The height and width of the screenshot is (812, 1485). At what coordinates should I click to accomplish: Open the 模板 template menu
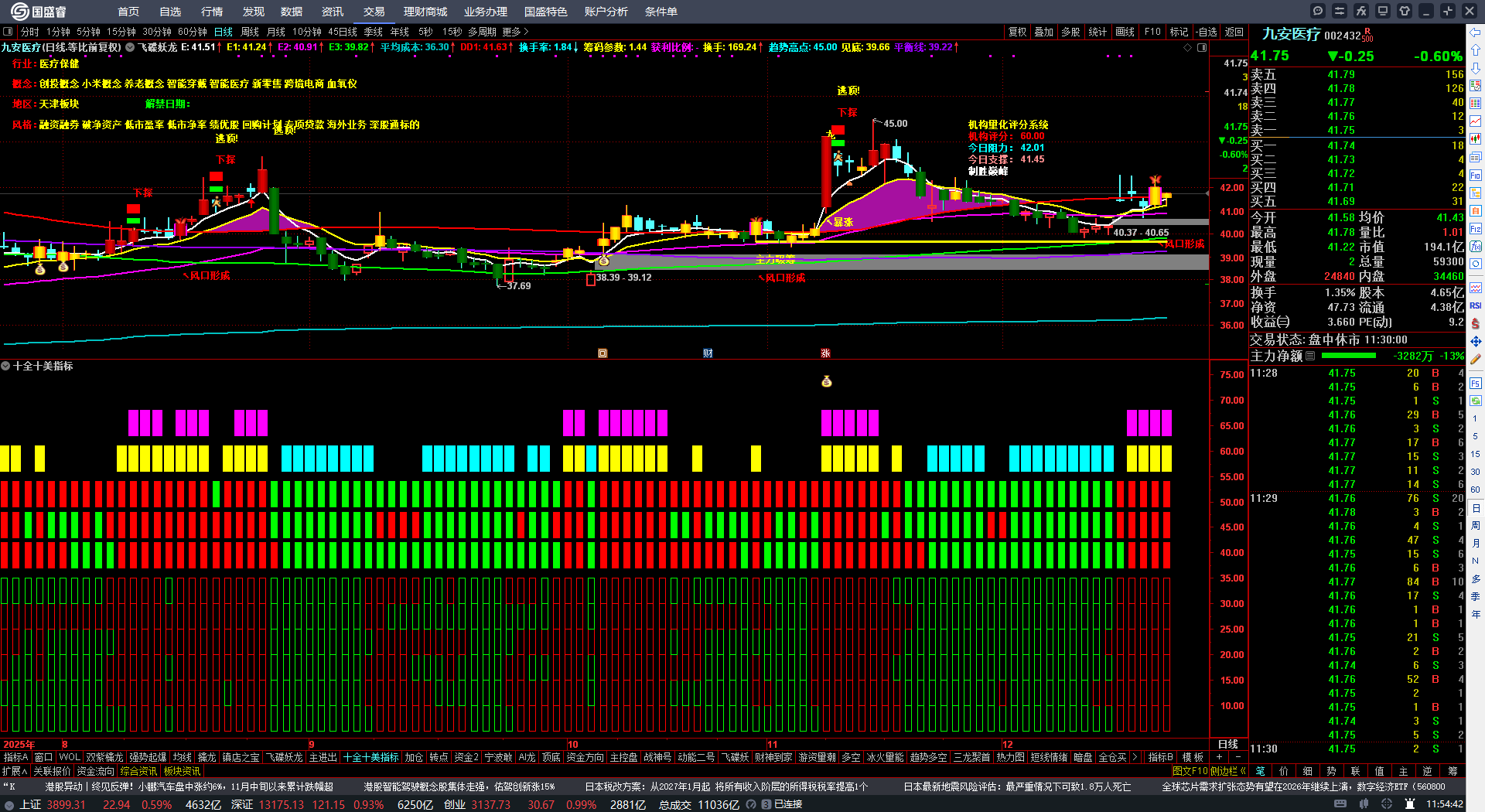coord(1193,757)
